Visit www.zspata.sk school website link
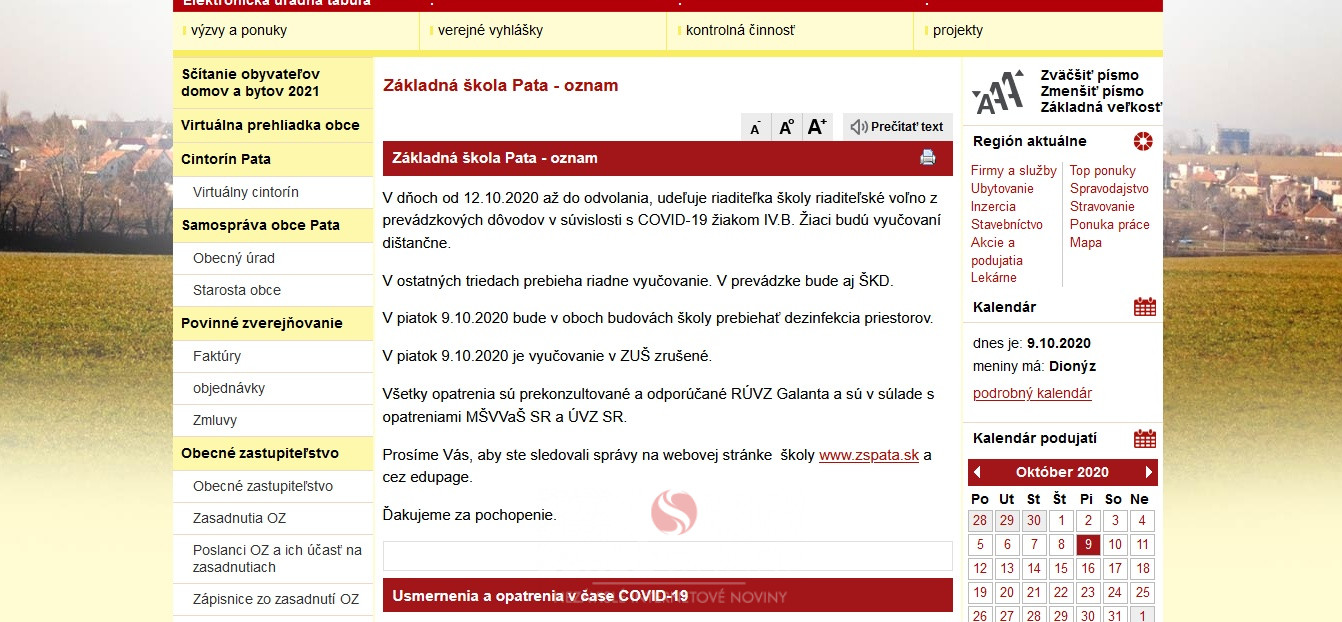 point(869,455)
